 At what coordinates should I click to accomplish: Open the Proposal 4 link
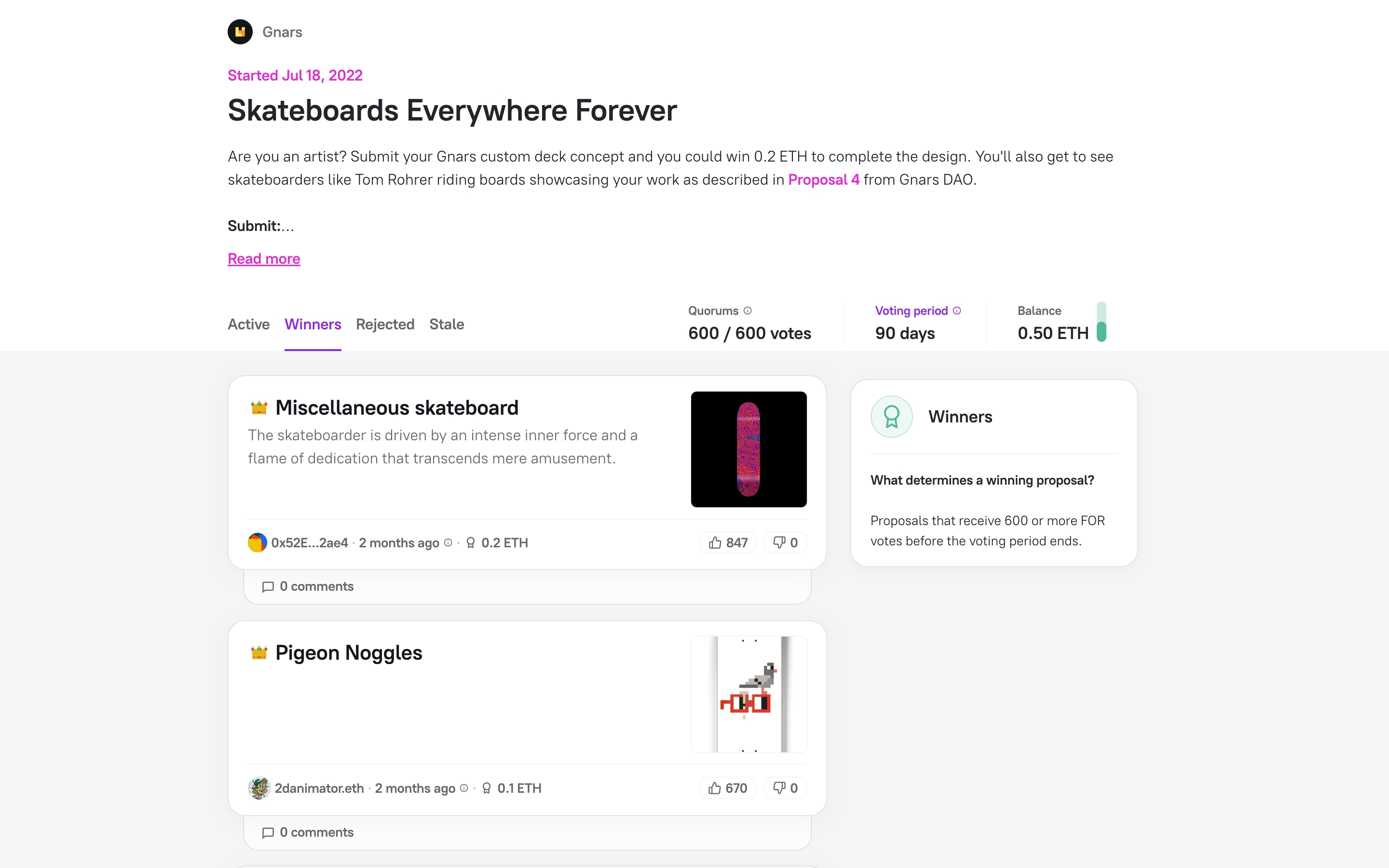pyautogui.click(x=824, y=180)
